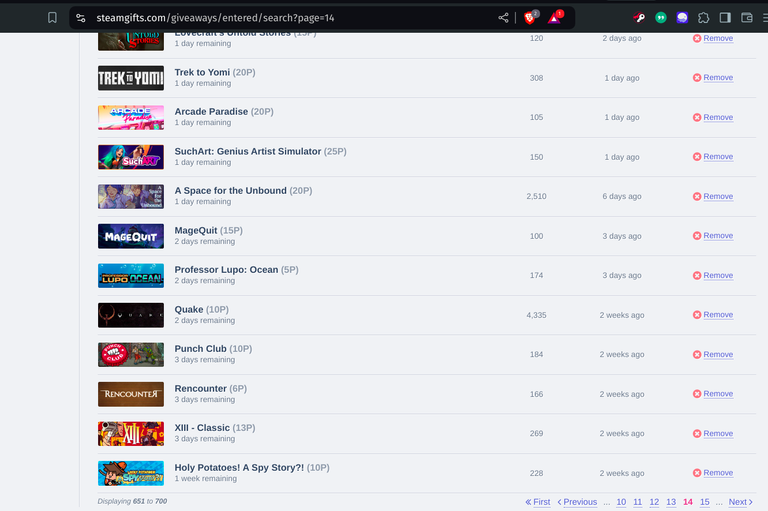Open A Space for the Unbound title link
The height and width of the screenshot is (511, 768).
point(230,191)
